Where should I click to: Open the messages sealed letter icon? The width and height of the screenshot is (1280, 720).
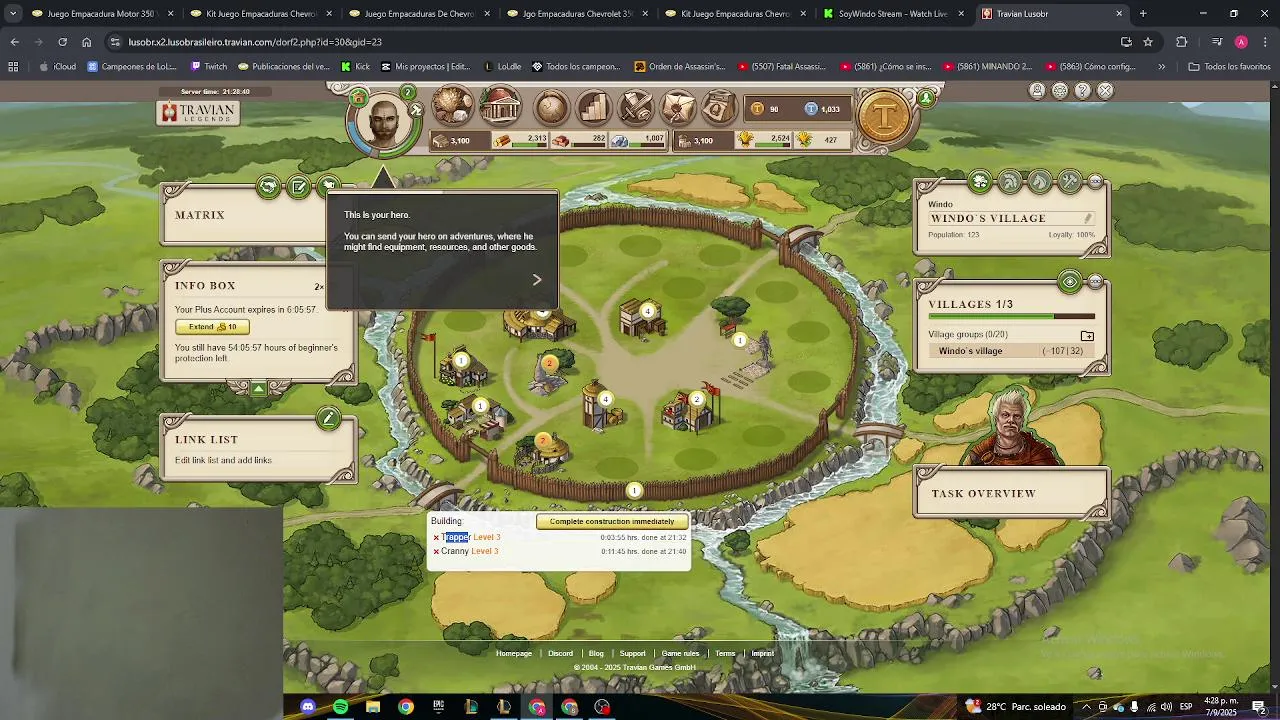pos(678,108)
